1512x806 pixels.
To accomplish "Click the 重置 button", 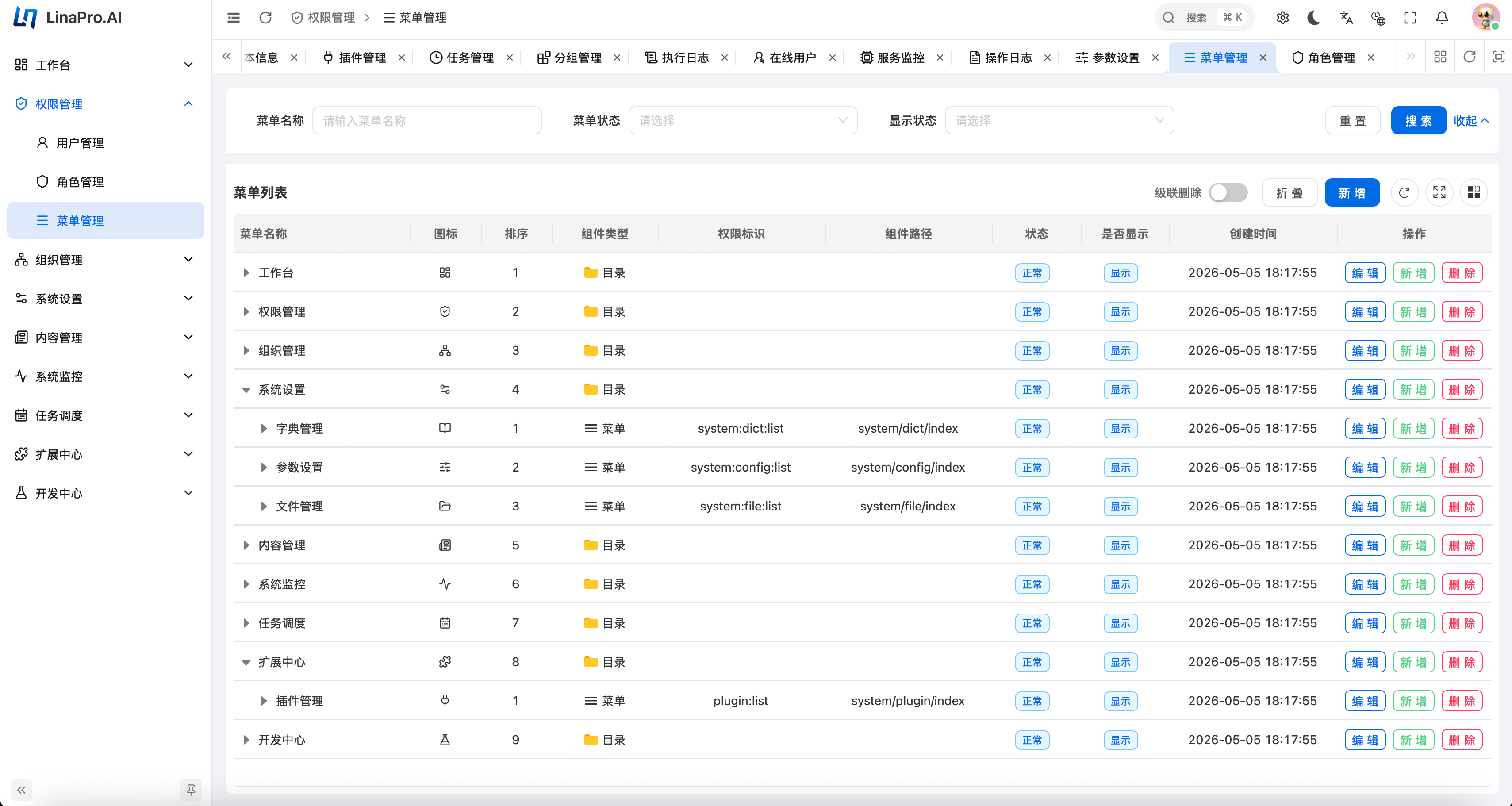I will pos(1353,120).
